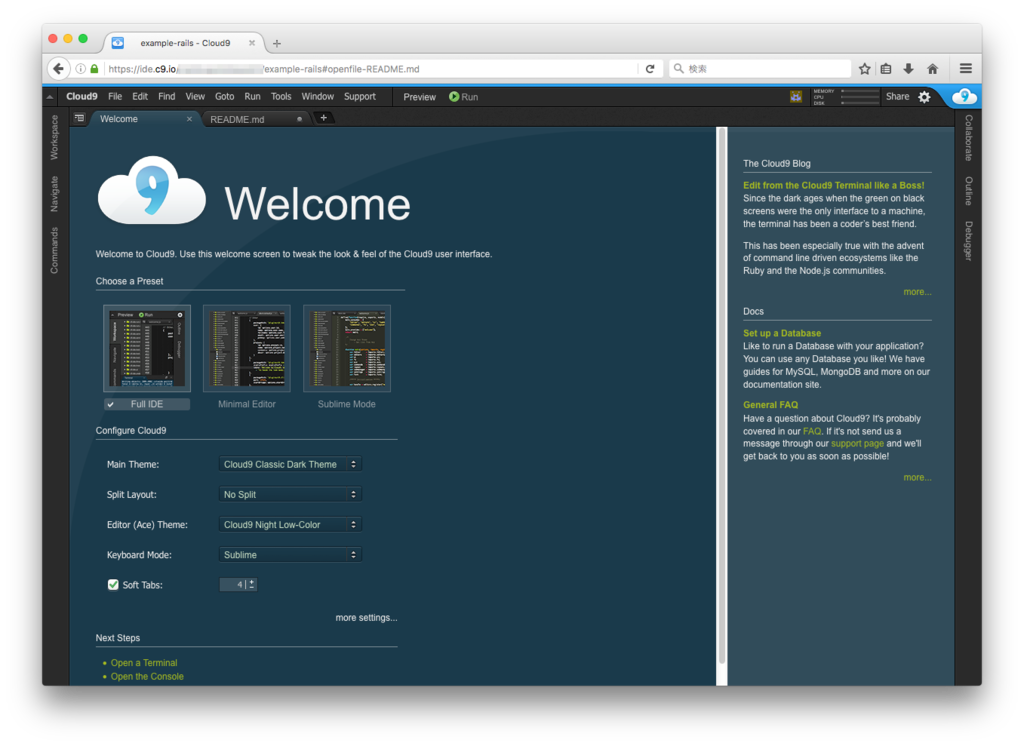Click the search magnifier icon

coord(679,69)
